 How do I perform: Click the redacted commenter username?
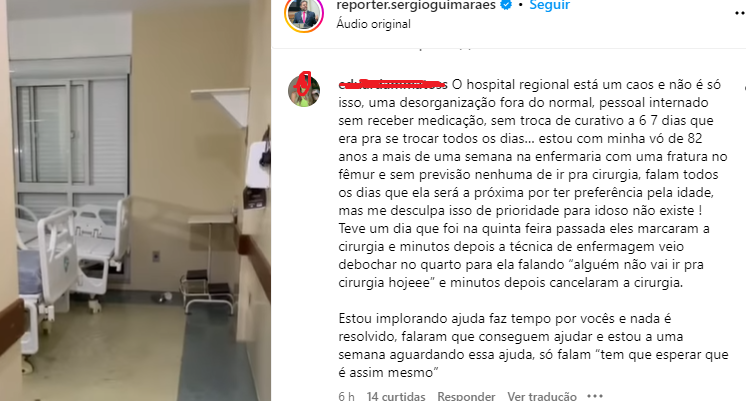[x=393, y=85]
